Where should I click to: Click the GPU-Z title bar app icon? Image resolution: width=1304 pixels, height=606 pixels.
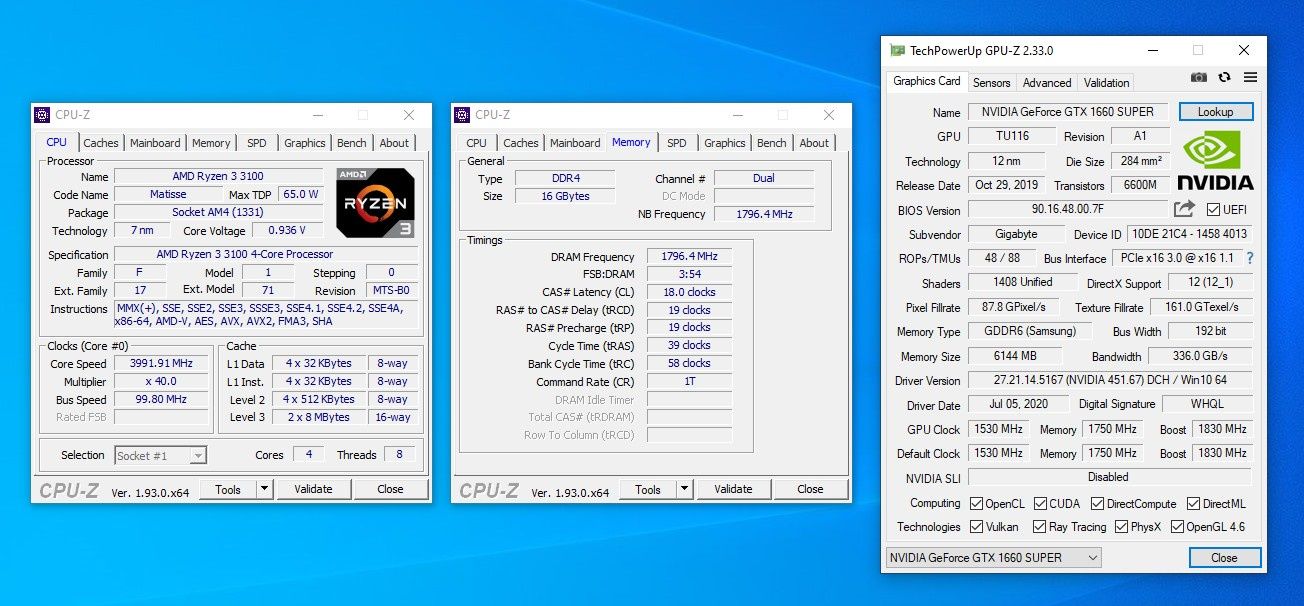tap(897, 50)
